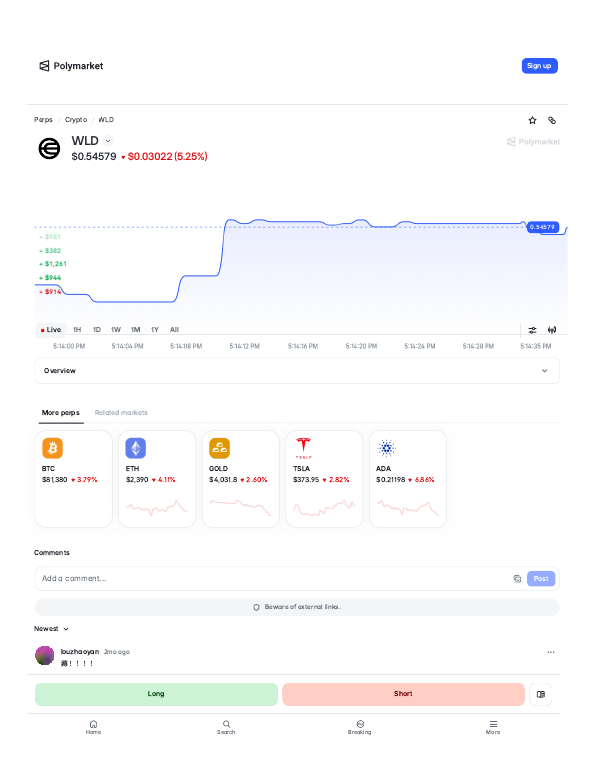Open the ADA perp card
The width and height of the screenshot is (595, 770).
[x=408, y=479]
